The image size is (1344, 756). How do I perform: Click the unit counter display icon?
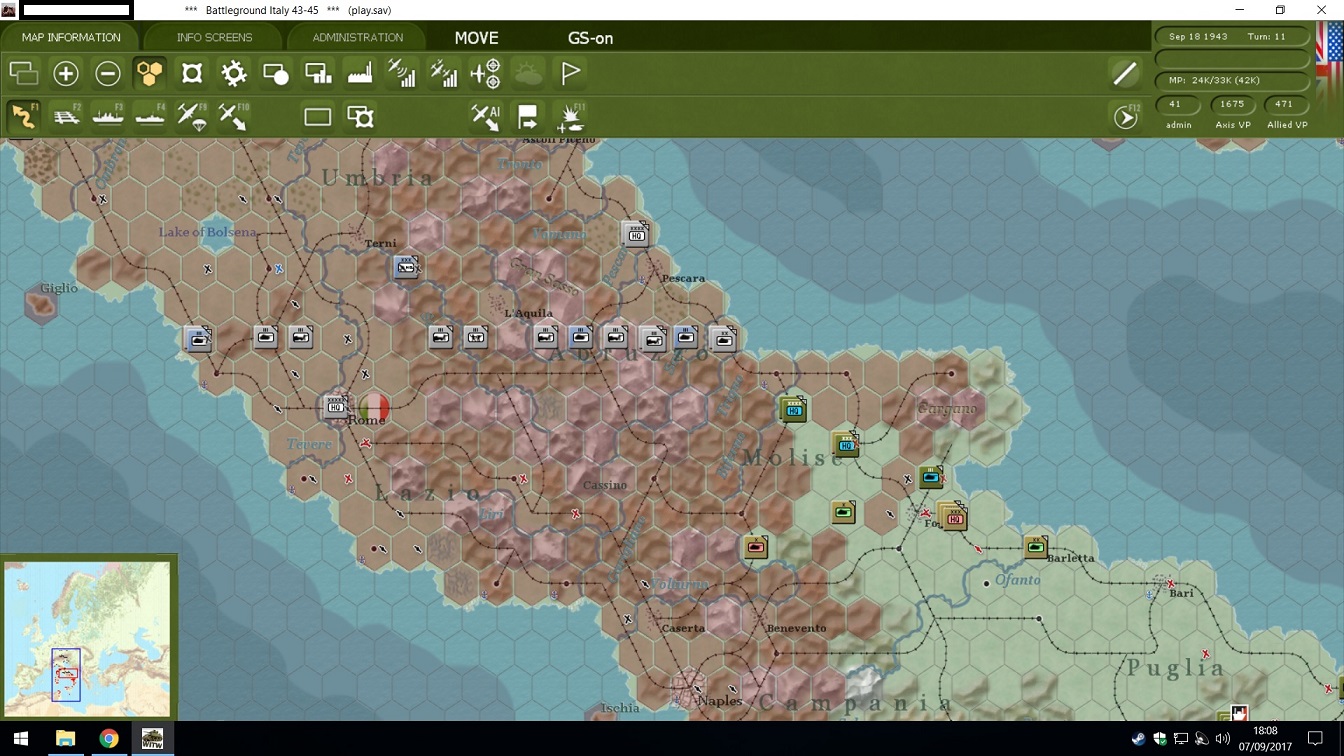pyautogui.click(x=192, y=73)
